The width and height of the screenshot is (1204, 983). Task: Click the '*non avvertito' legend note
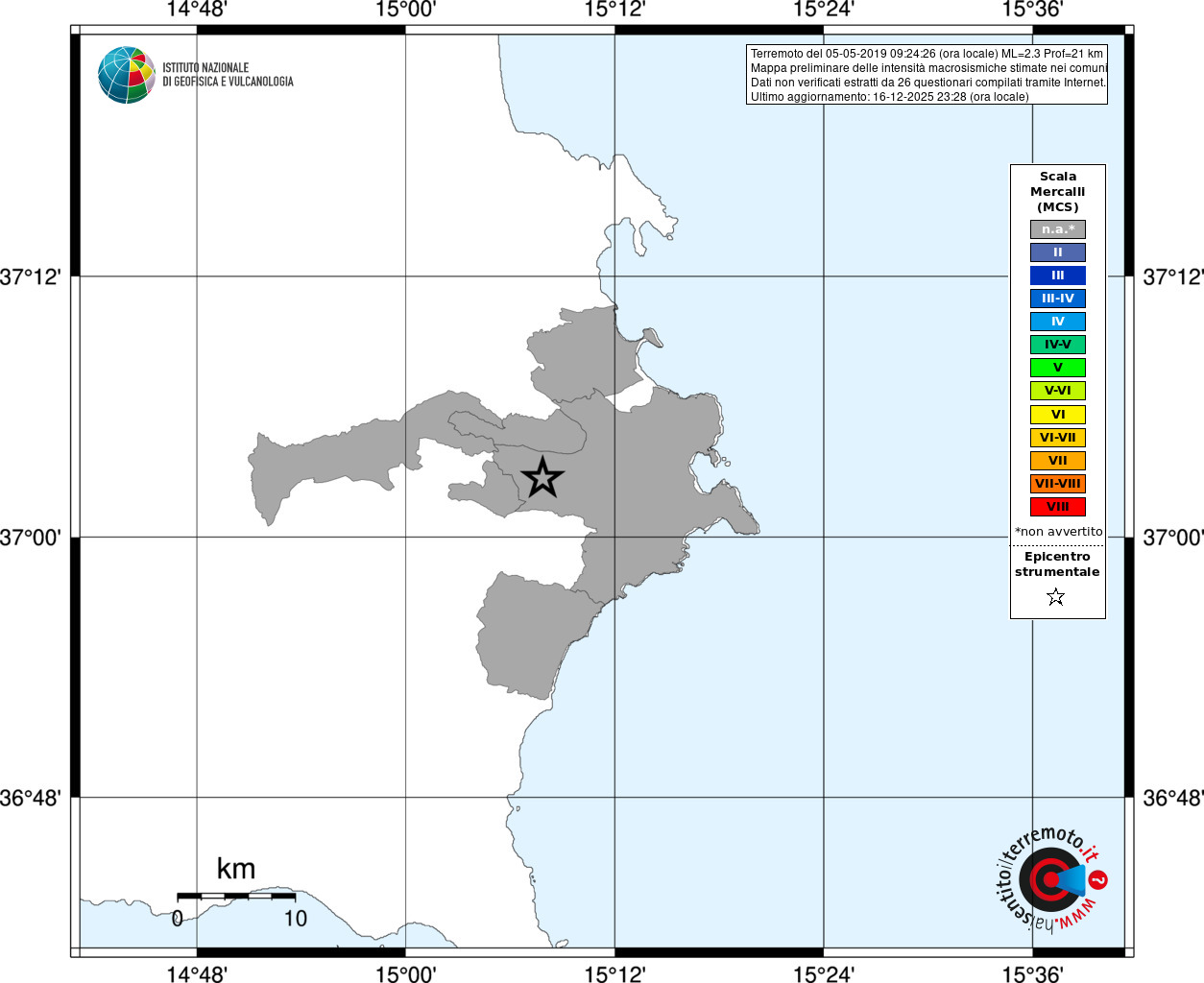click(x=1058, y=532)
